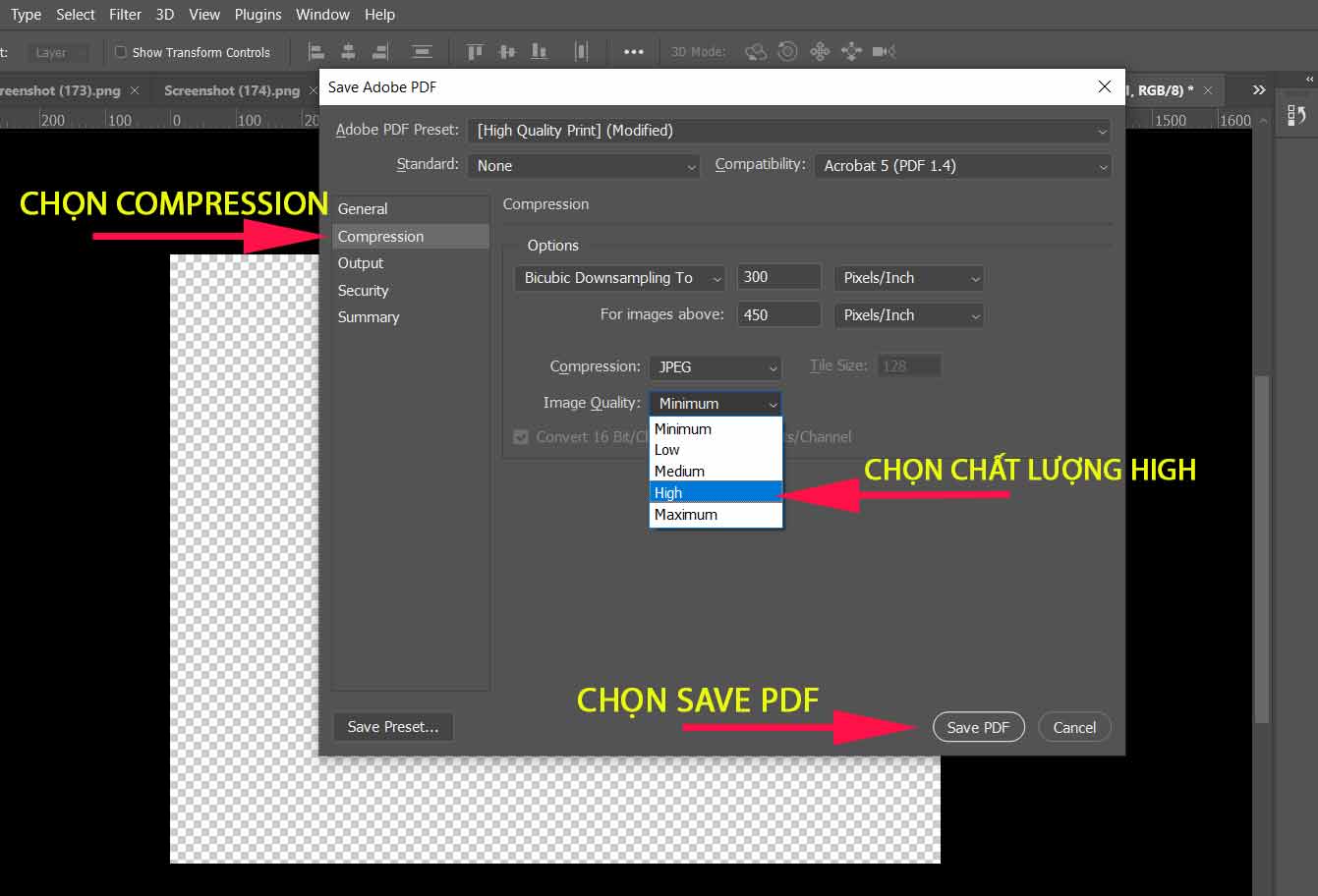Click the Align top edges icon
This screenshot has width=1318, height=896.
(475, 51)
